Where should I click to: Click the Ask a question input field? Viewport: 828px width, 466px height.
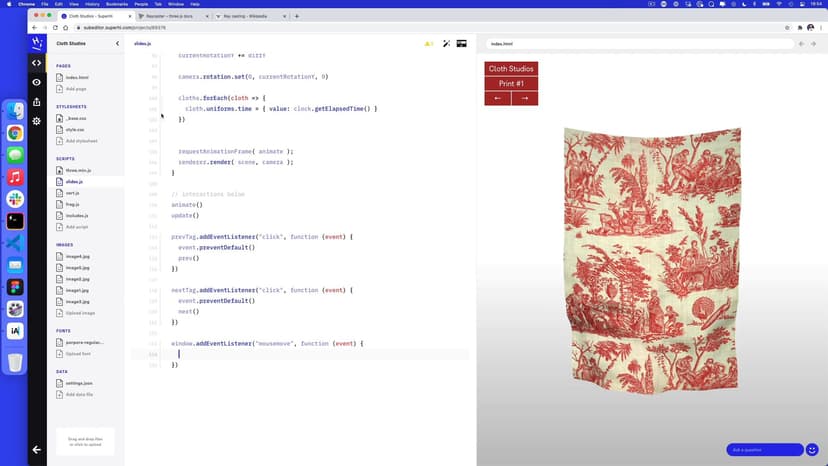764,450
